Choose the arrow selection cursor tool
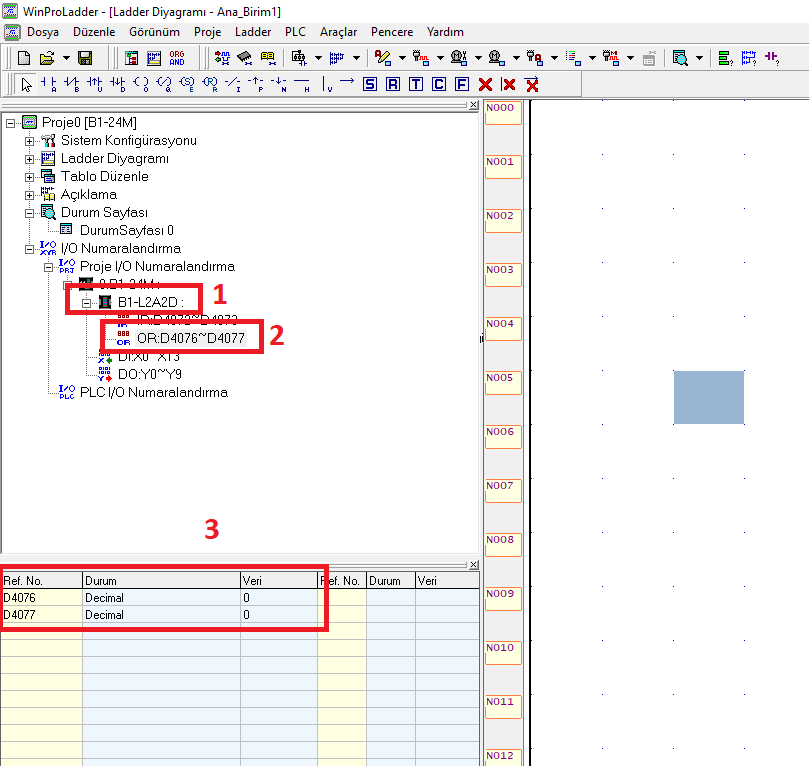 (26, 84)
